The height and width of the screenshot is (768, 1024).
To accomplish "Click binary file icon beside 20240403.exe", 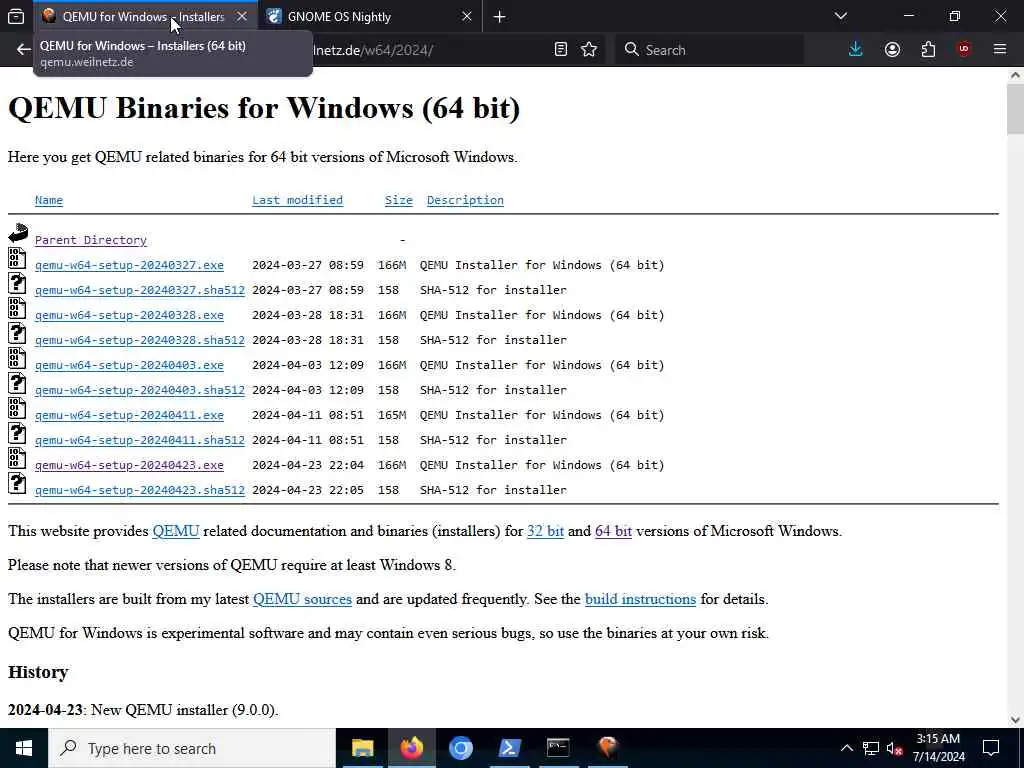I will point(17,358).
